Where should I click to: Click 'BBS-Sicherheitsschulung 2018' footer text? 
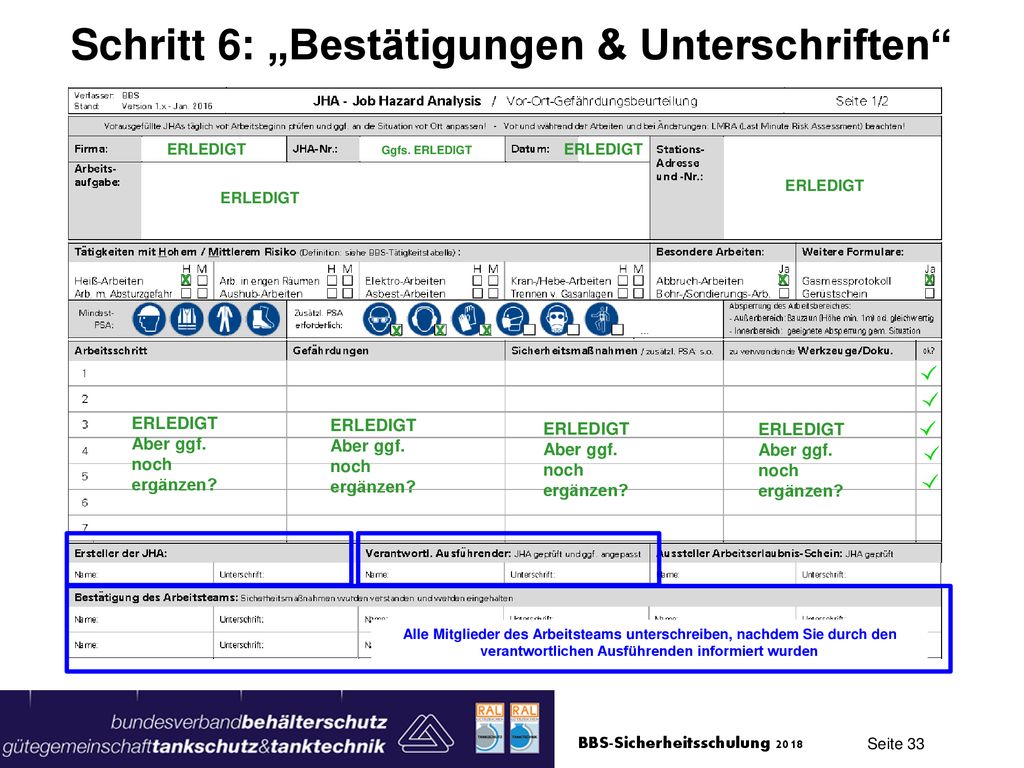(690, 743)
